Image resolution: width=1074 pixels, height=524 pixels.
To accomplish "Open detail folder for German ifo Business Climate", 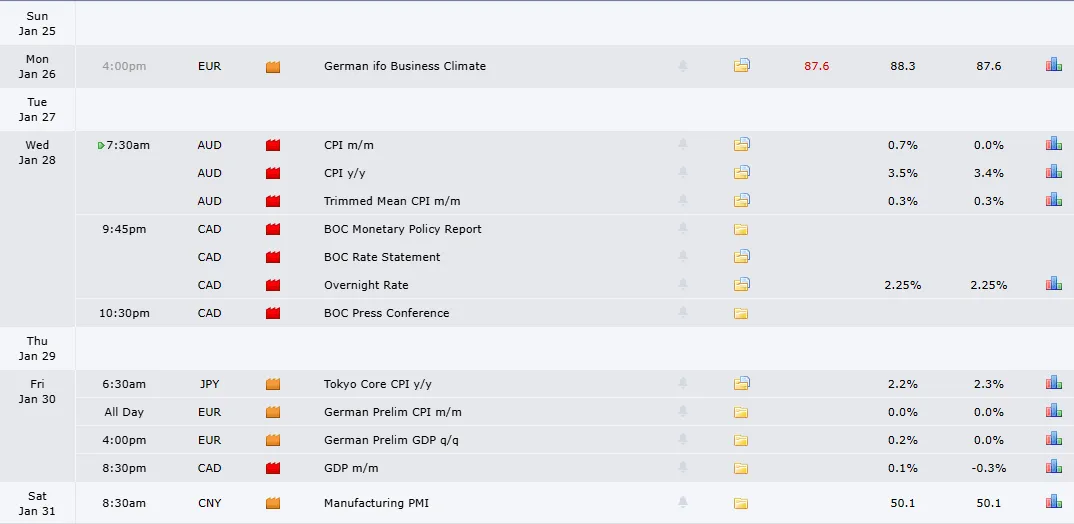I will tap(742, 66).
